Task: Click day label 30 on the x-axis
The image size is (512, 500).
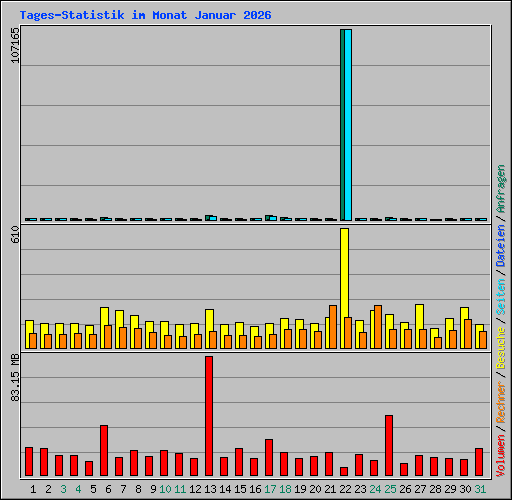Action: click(465, 489)
